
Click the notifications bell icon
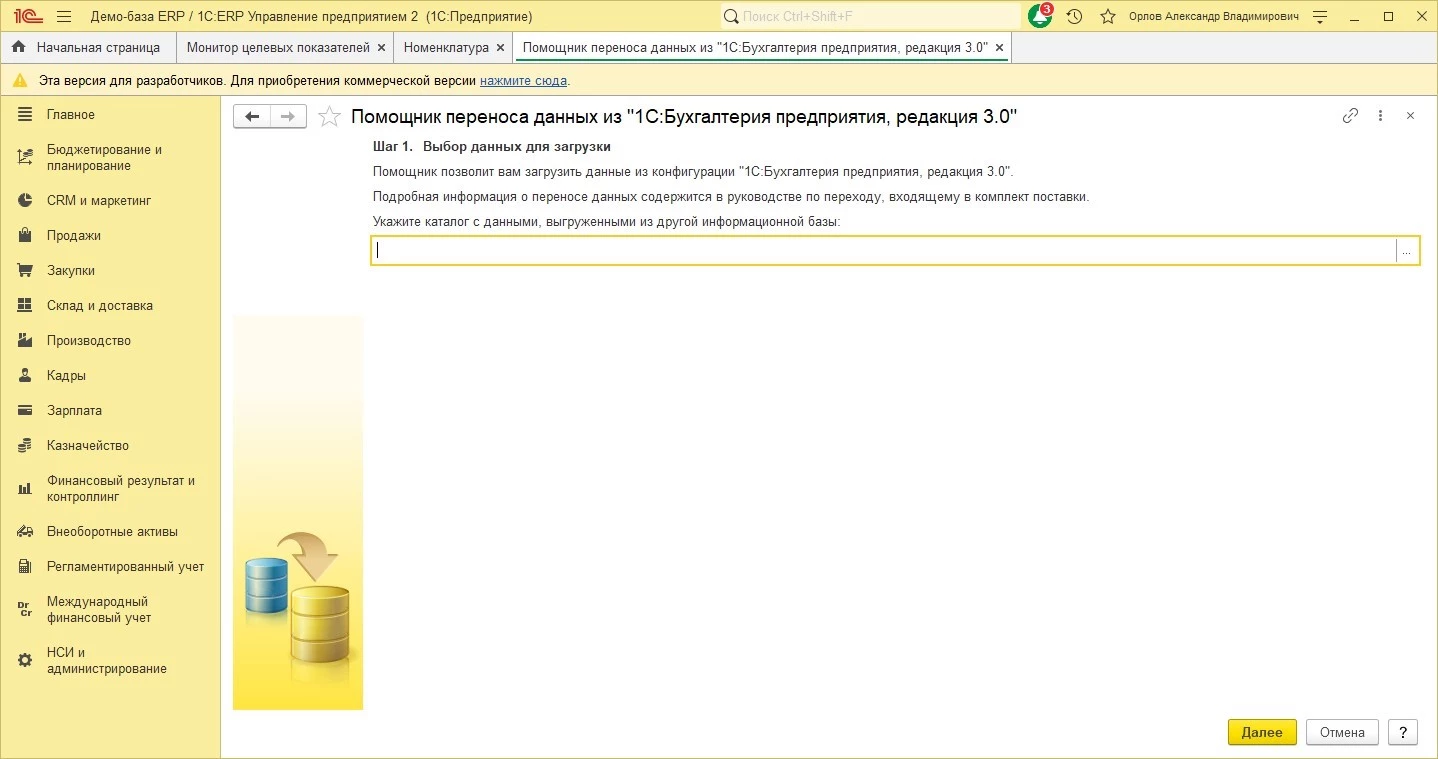click(x=1040, y=16)
